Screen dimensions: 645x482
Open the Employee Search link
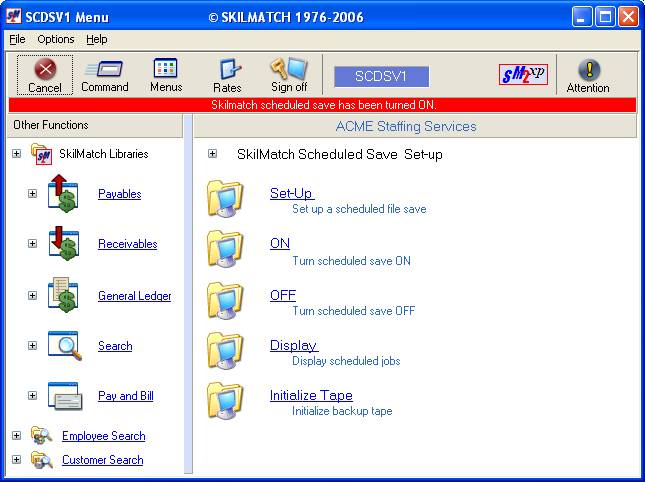[x=104, y=436]
